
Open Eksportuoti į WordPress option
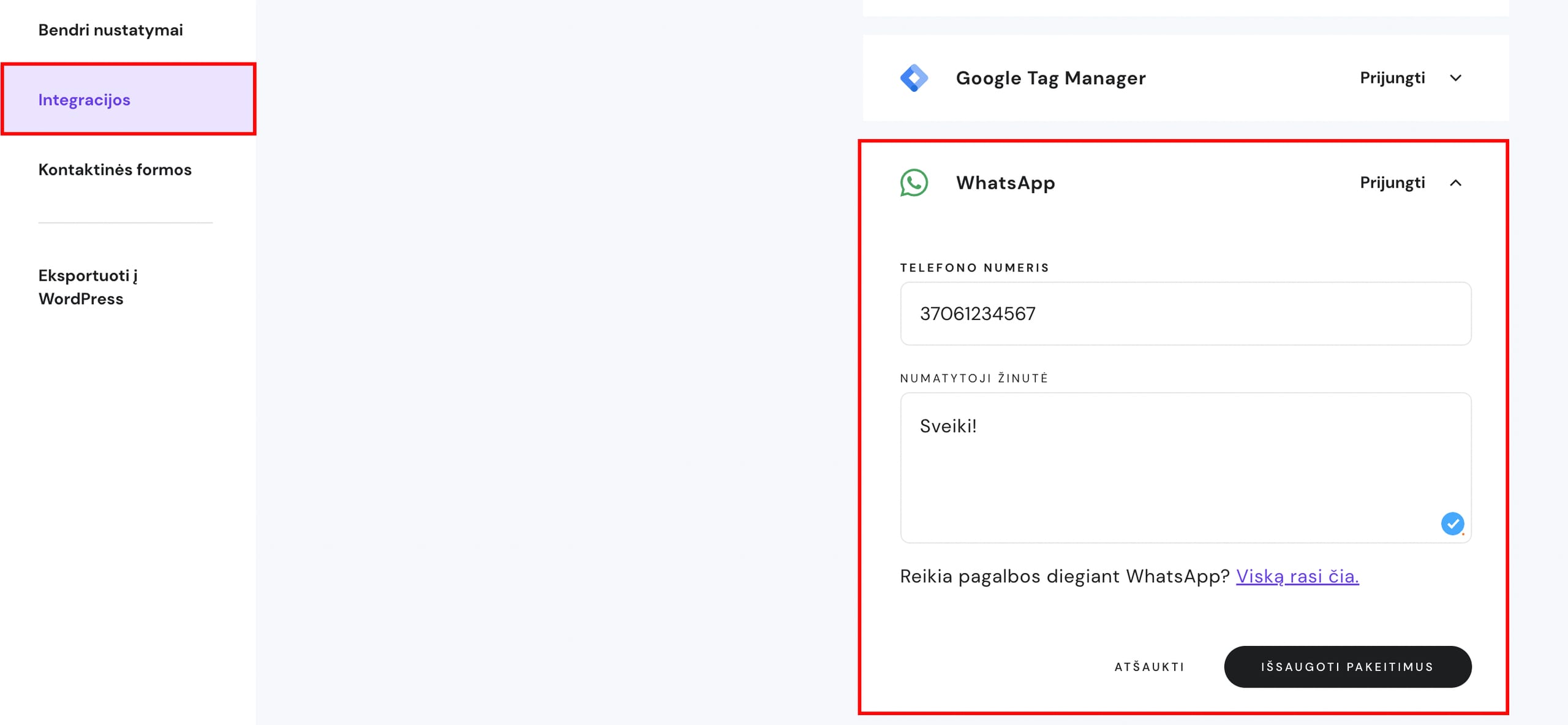(88, 287)
